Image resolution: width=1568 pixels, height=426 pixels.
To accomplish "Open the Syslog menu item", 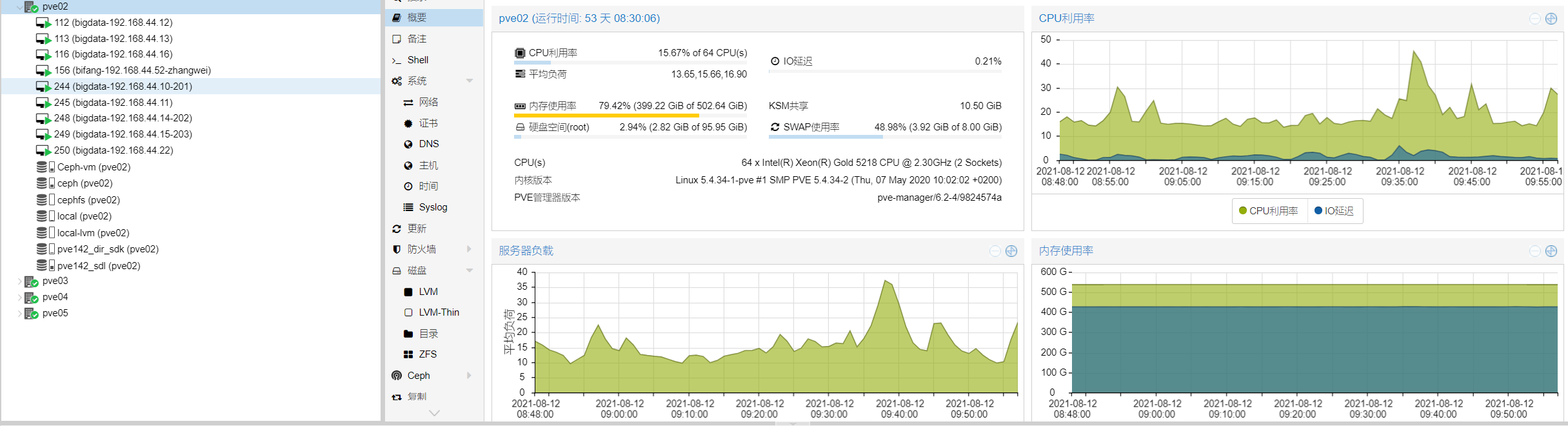I will click(x=432, y=207).
